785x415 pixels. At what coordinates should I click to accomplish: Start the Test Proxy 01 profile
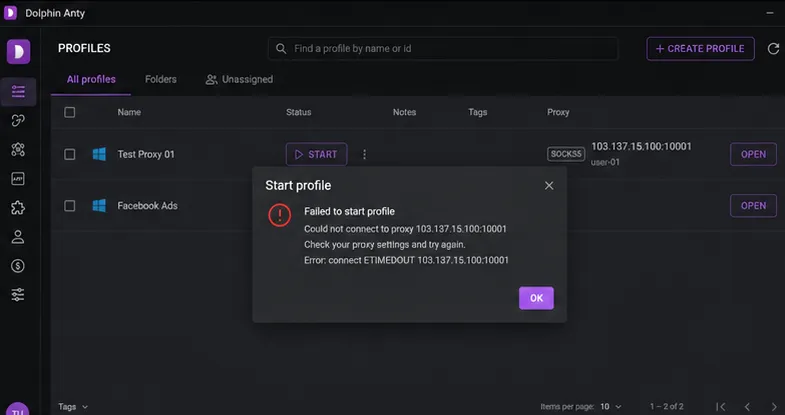316,154
